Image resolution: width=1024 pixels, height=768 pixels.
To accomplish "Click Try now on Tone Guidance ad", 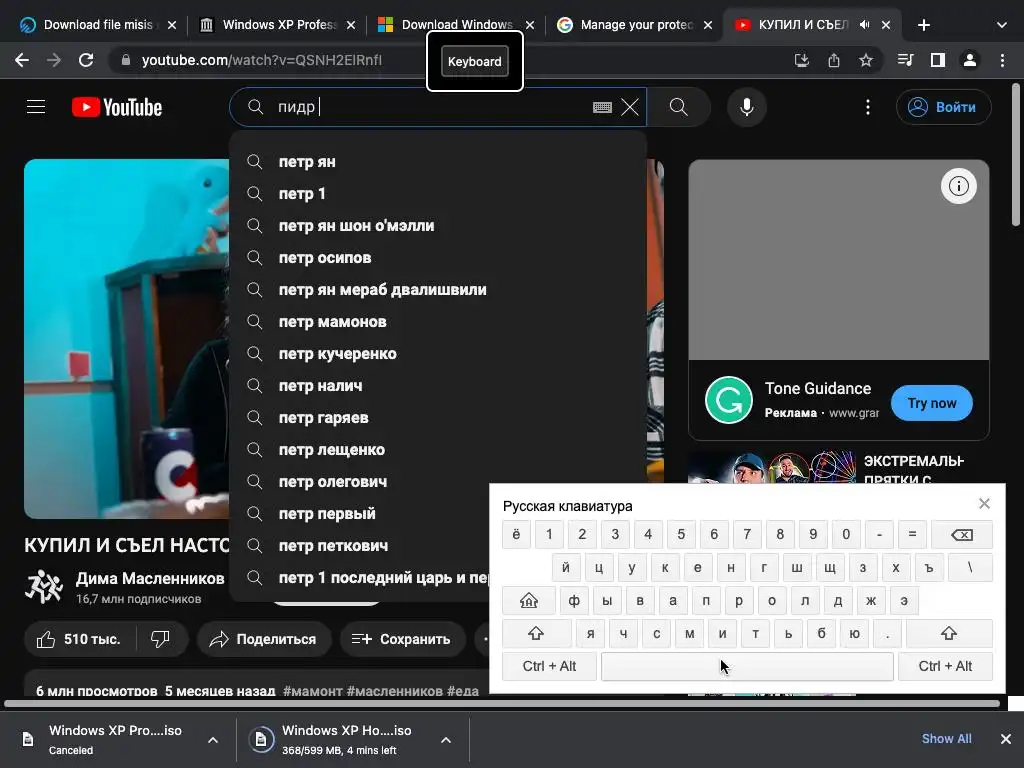I will (x=931, y=403).
